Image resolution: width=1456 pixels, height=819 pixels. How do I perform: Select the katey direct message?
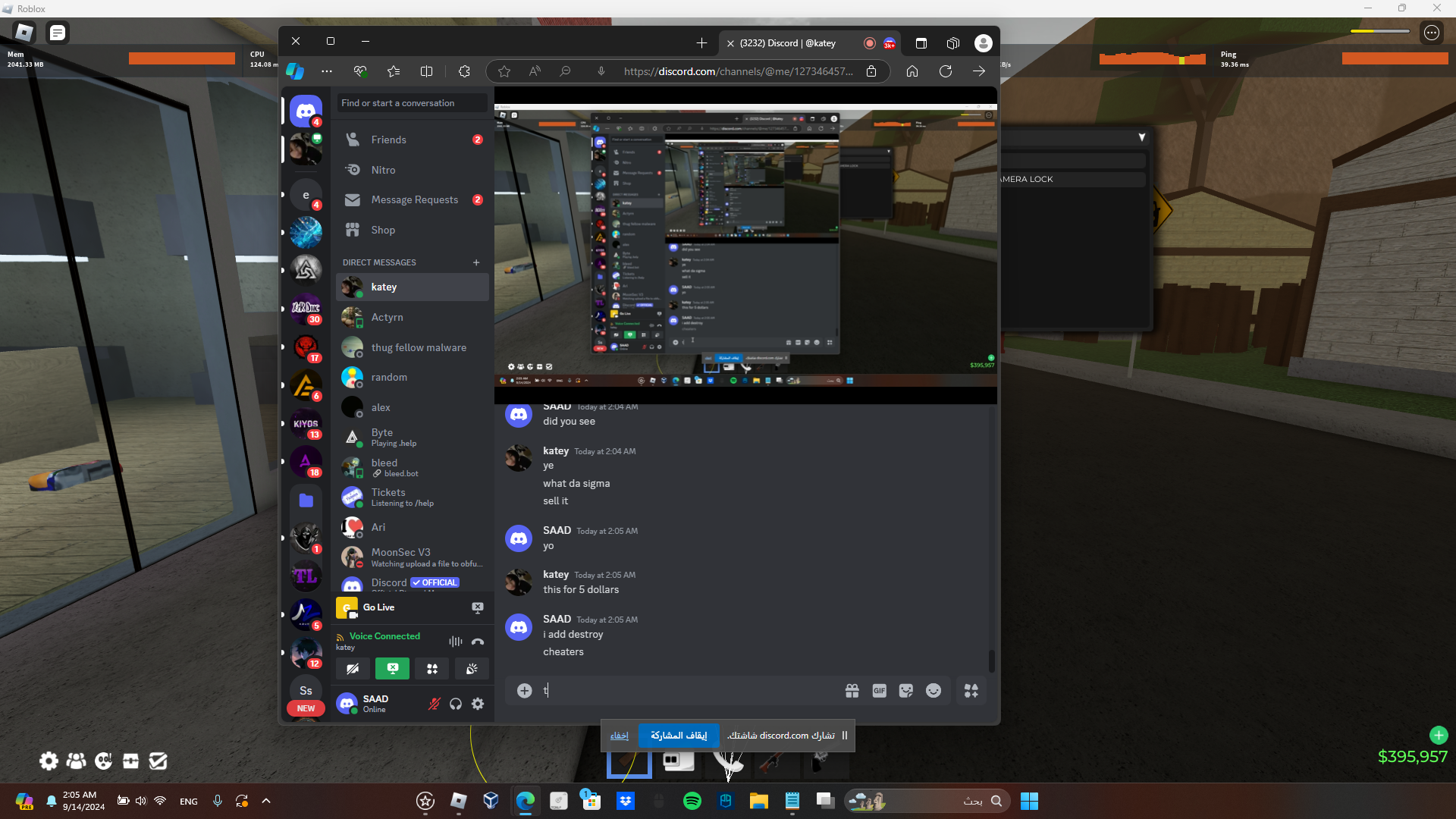coord(413,287)
